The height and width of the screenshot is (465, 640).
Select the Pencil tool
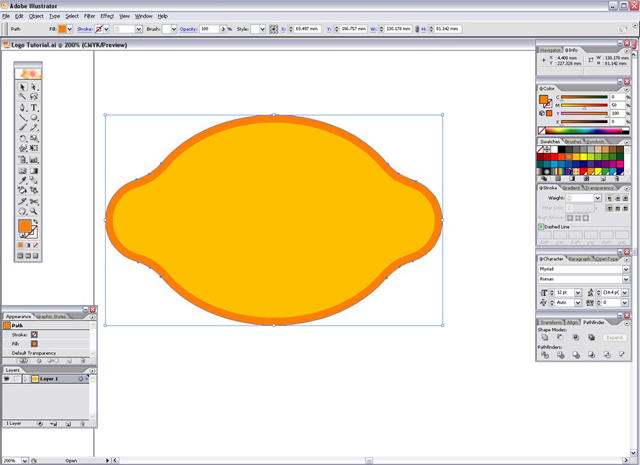[34, 128]
